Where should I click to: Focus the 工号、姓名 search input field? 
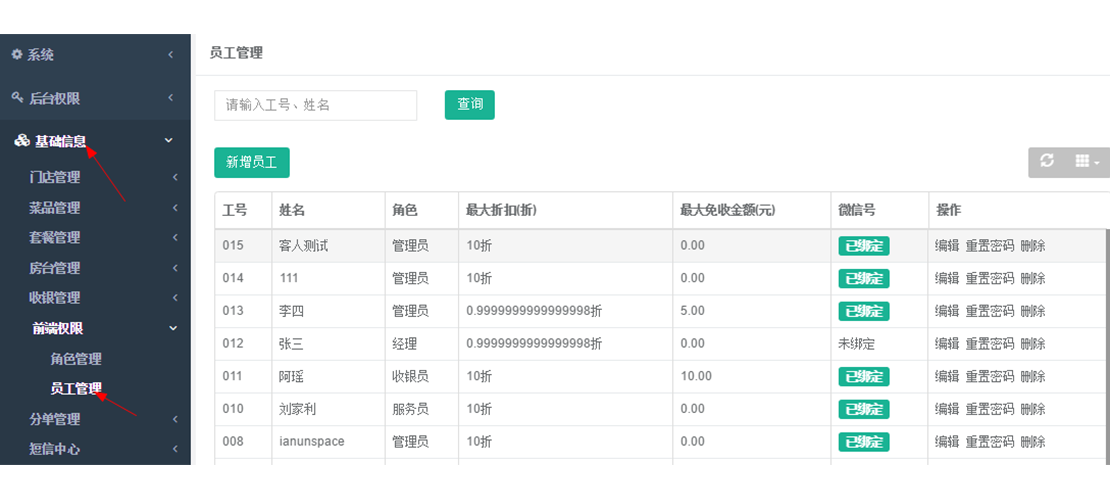click(x=315, y=105)
